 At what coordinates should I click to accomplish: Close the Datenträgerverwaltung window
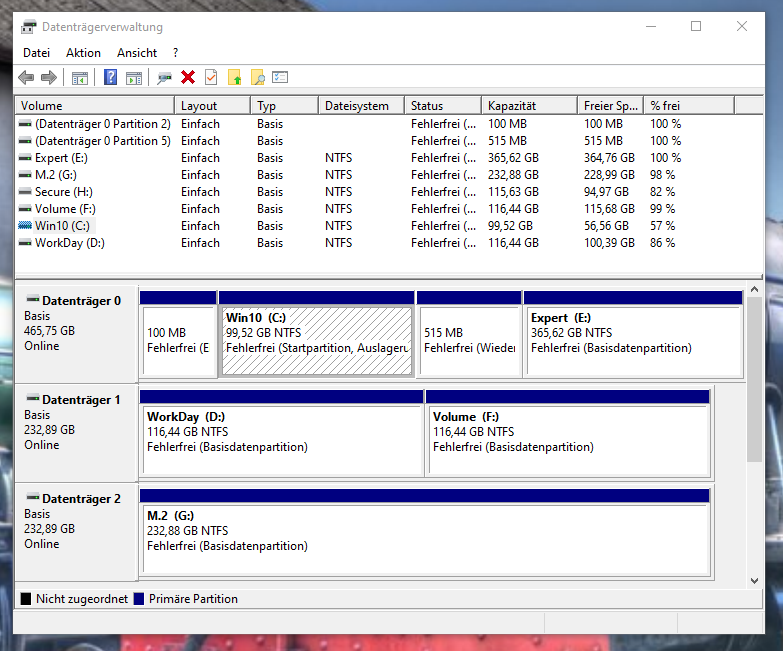tap(742, 26)
